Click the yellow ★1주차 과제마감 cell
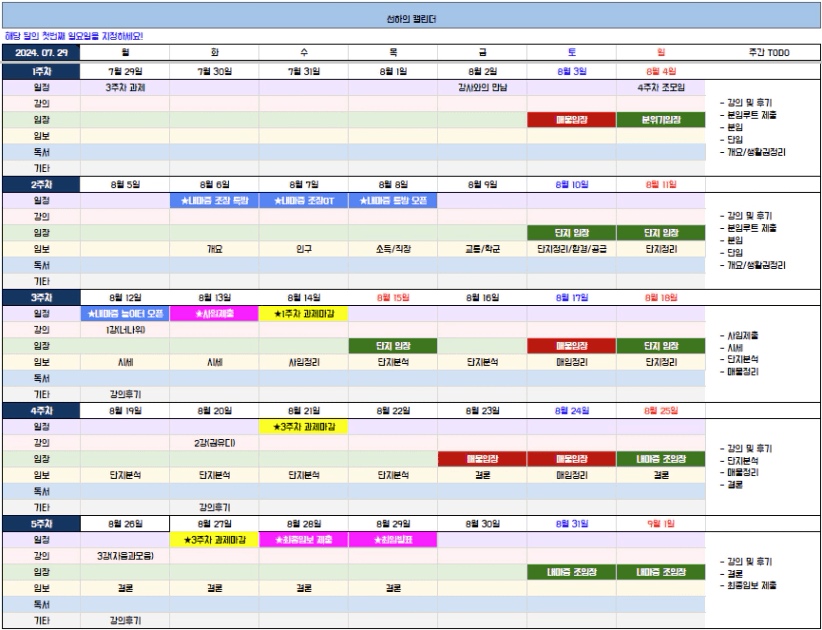Viewport: 822px width, 630px height. point(304,314)
